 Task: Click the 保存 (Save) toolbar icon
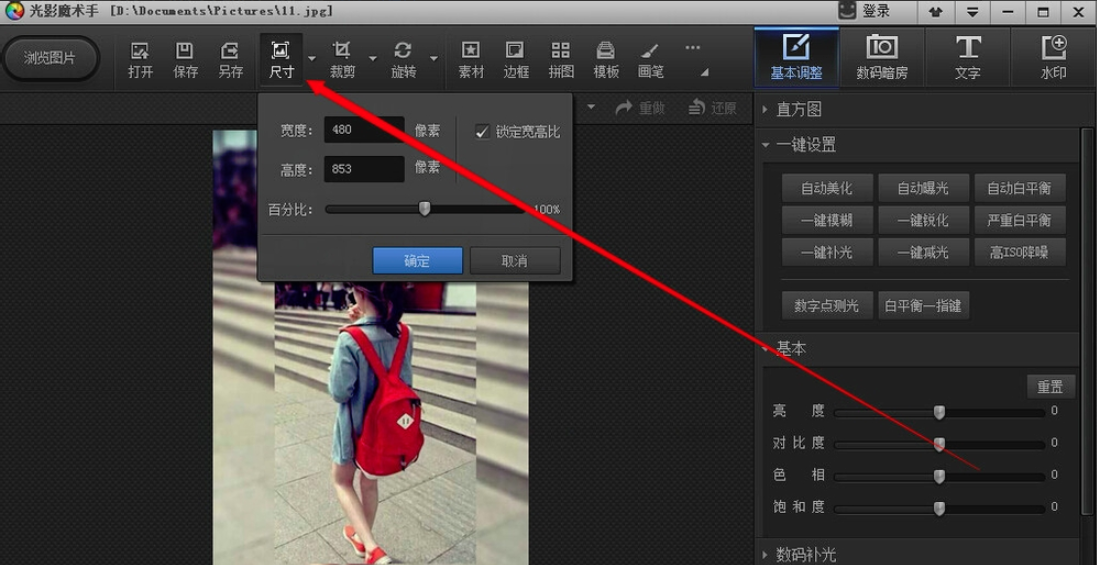tap(185, 59)
